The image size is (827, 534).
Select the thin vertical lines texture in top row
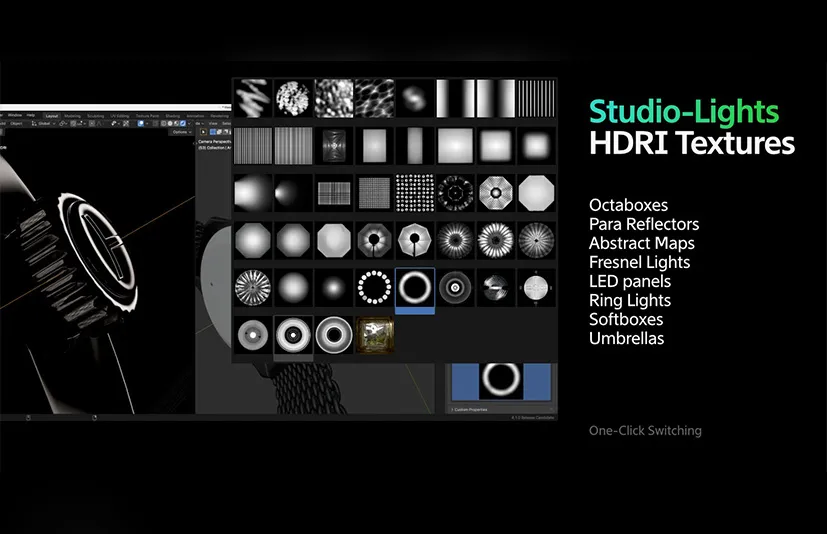(x=536, y=98)
